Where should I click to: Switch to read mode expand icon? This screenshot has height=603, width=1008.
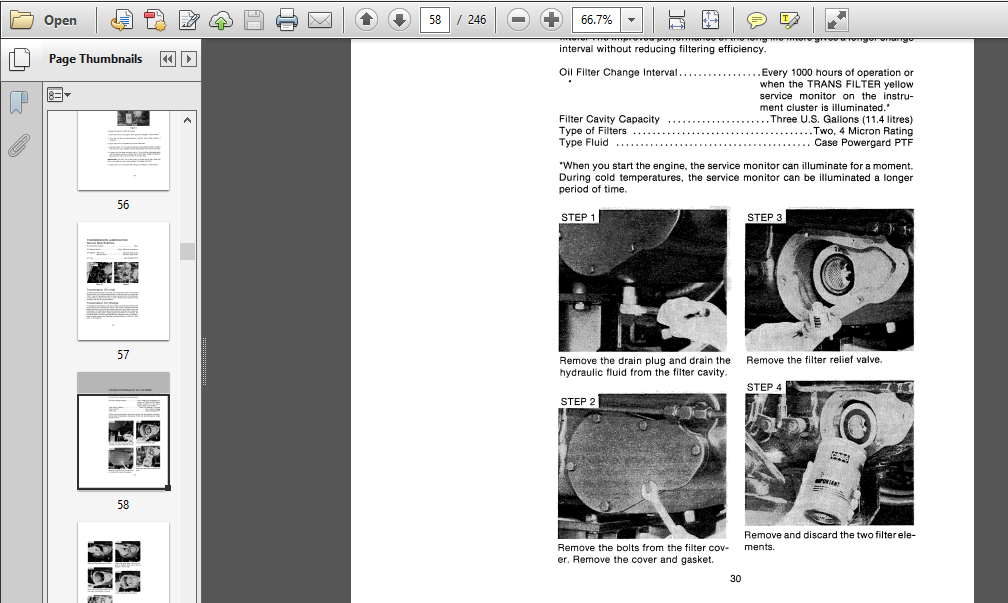836,21
